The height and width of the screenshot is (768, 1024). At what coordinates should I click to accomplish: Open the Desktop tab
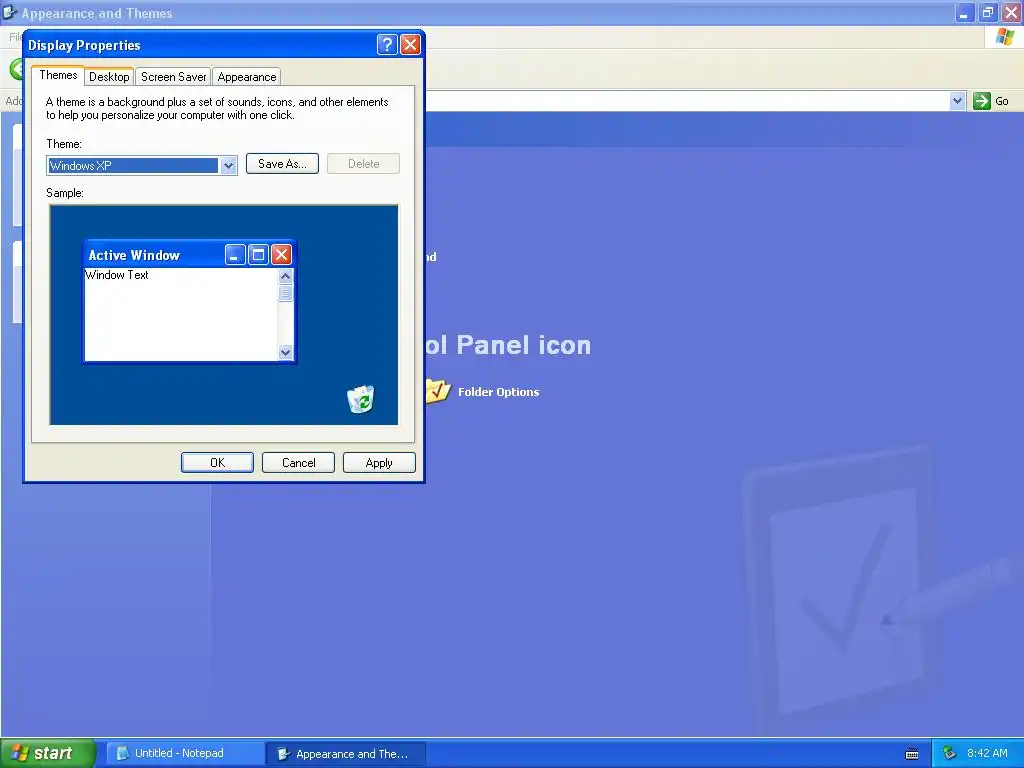coord(109,77)
